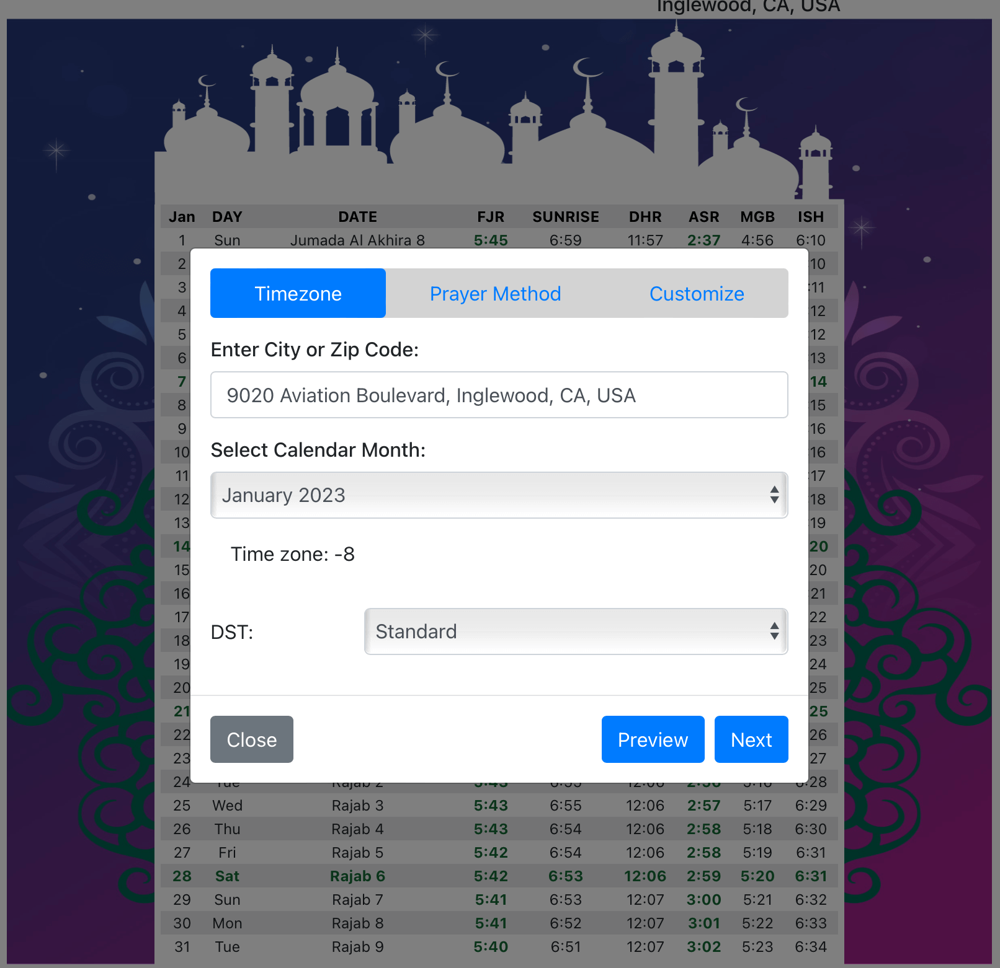
Task: Click the Time zone: -8 label
Action: [292, 554]
